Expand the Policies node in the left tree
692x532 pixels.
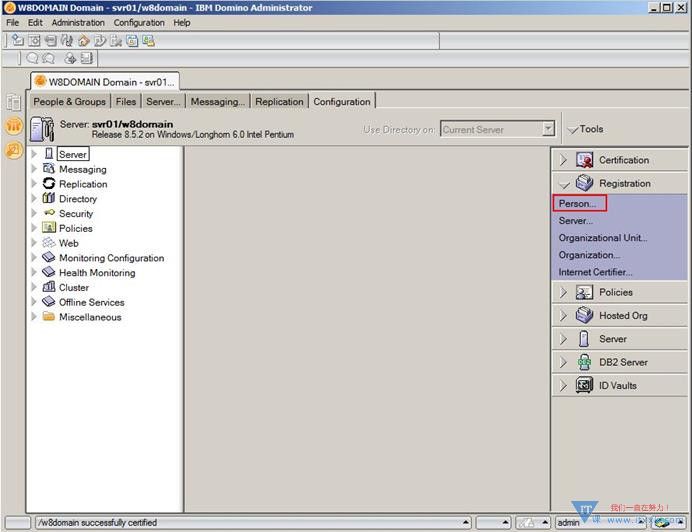pos(34,228)
